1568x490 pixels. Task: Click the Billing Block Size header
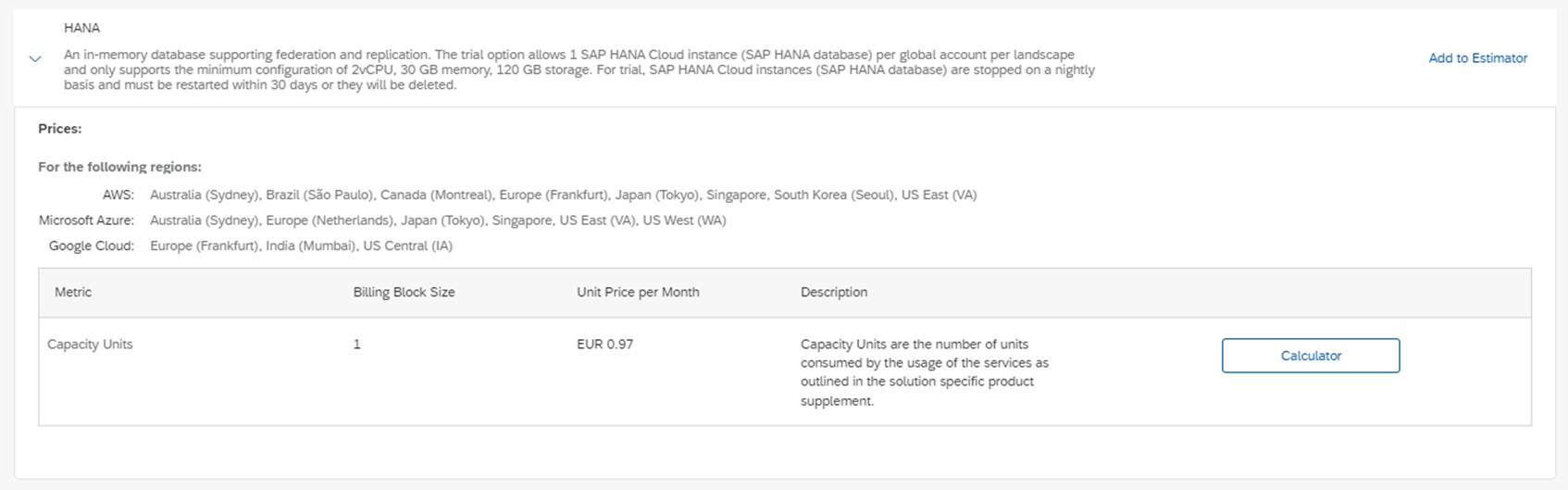pyautogui.click(x=404, y=292)
